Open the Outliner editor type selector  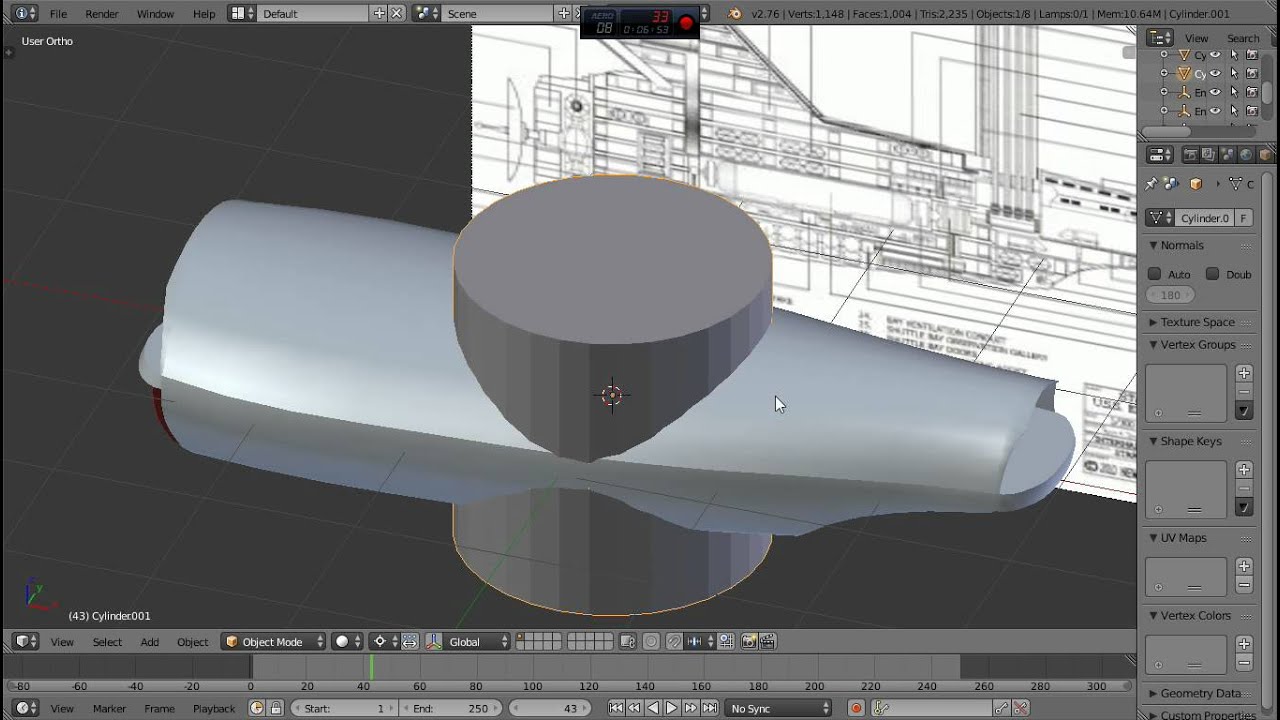click(x=1159, y=38)
